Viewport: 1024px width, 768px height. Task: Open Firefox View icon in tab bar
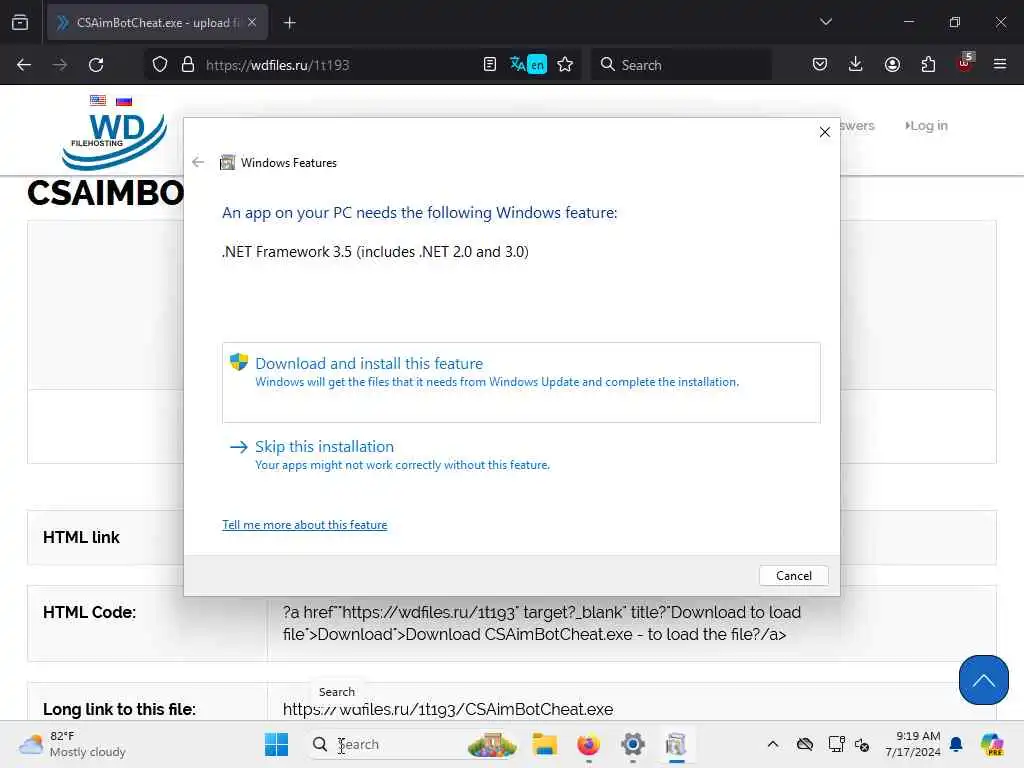pos(20,23)
